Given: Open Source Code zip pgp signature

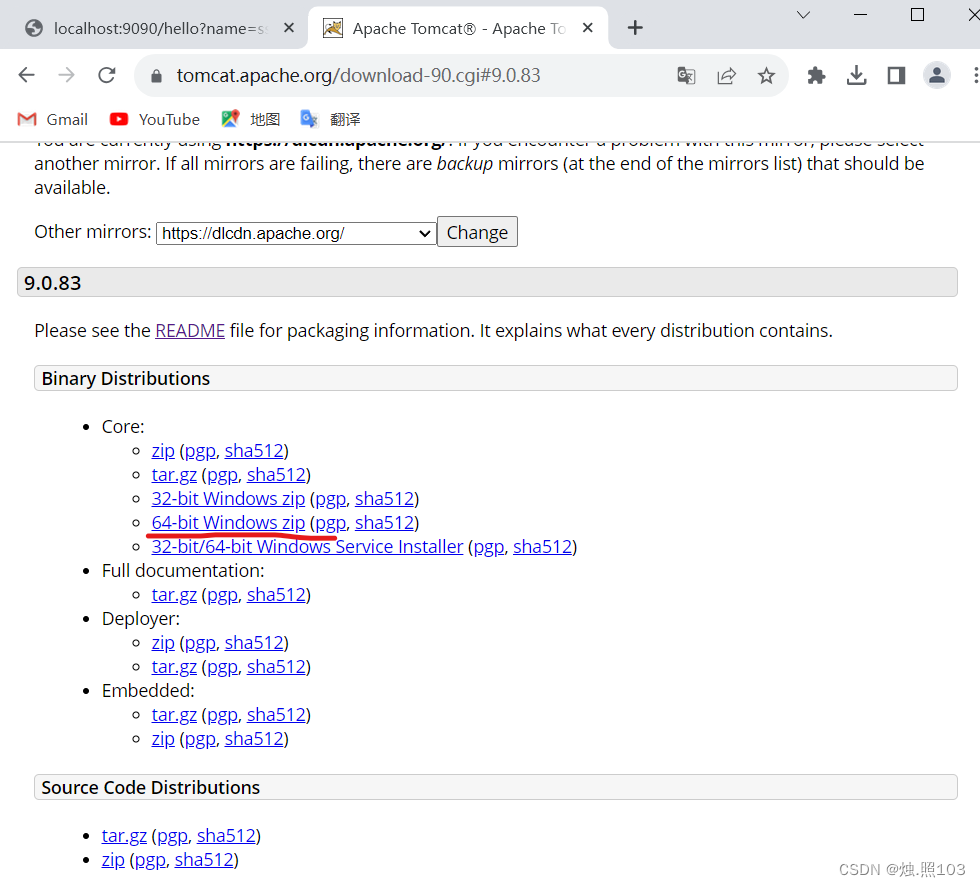Looking at the screenshot, I should click(150, 860).
